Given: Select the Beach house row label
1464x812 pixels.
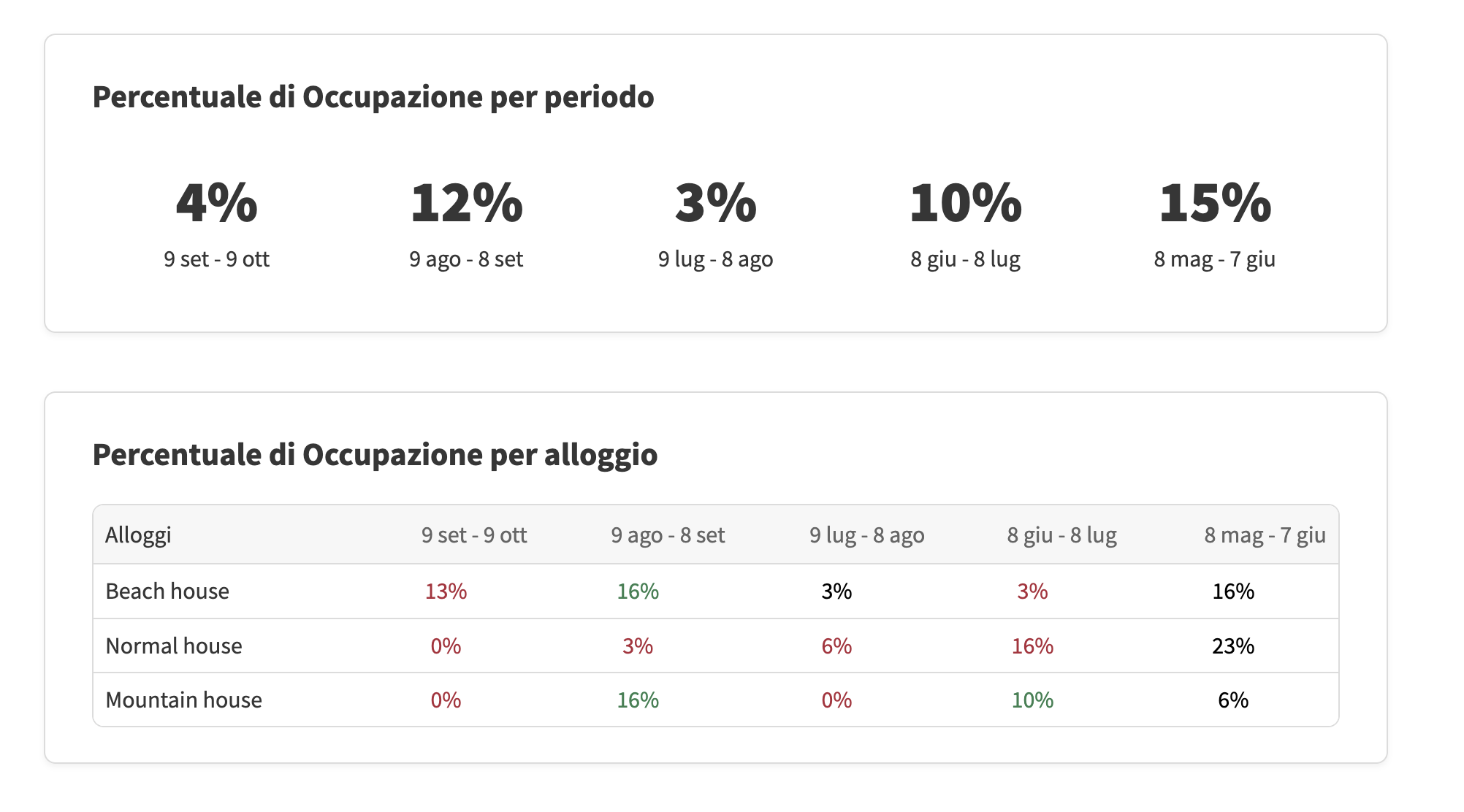Looking at the screenshot, I should 167,591.
